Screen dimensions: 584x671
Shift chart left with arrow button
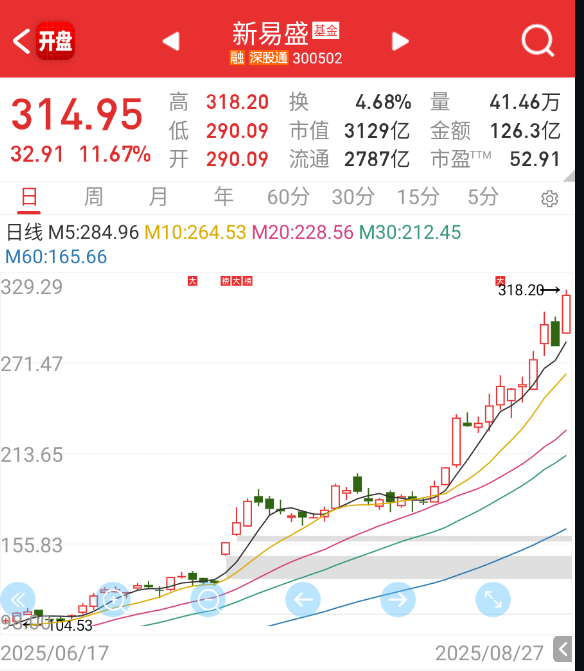click(303, 600)
